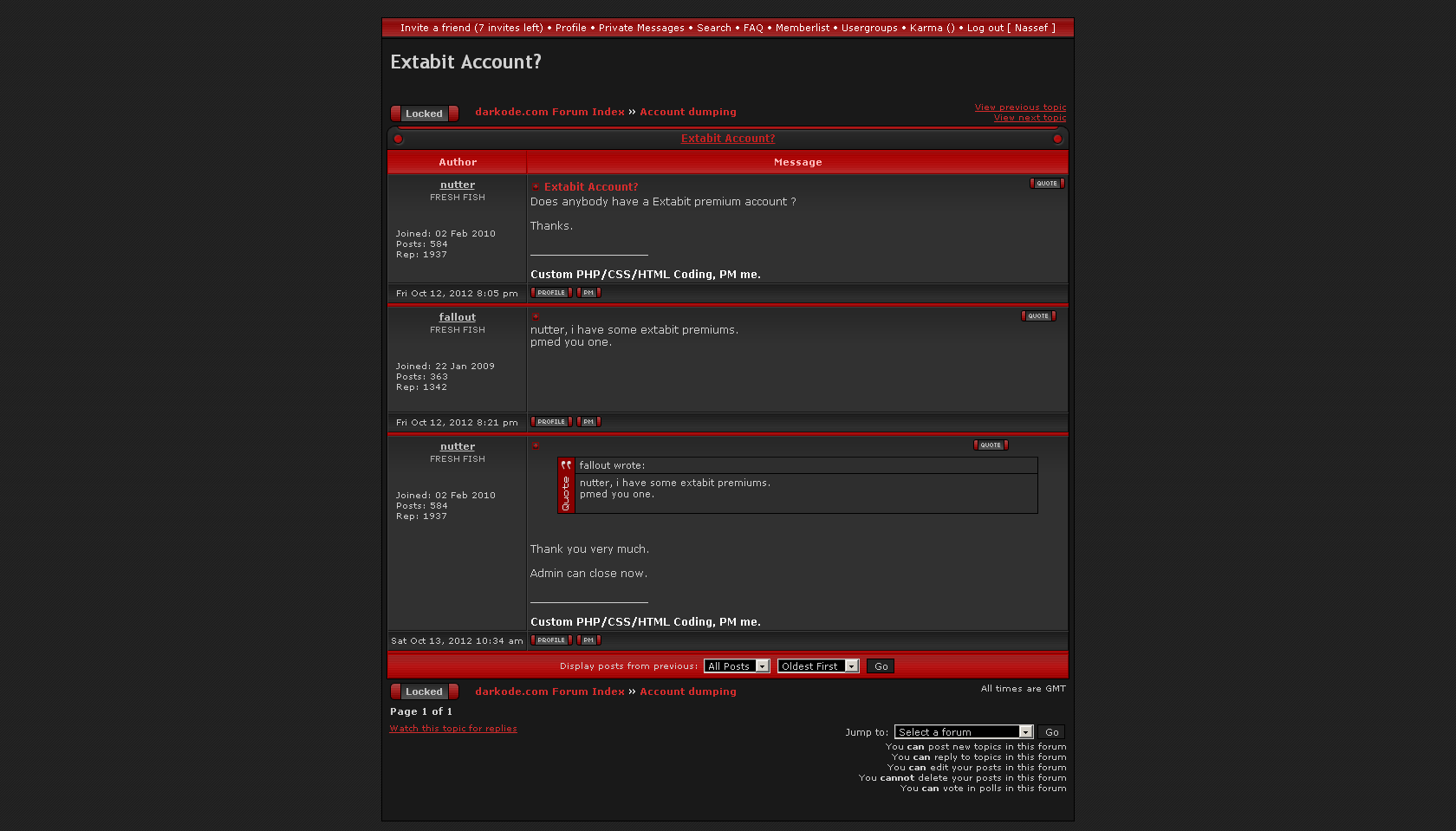Open Private Messages from top menu
This screenshot has height=831, width=1456.
tap(641, 28)
